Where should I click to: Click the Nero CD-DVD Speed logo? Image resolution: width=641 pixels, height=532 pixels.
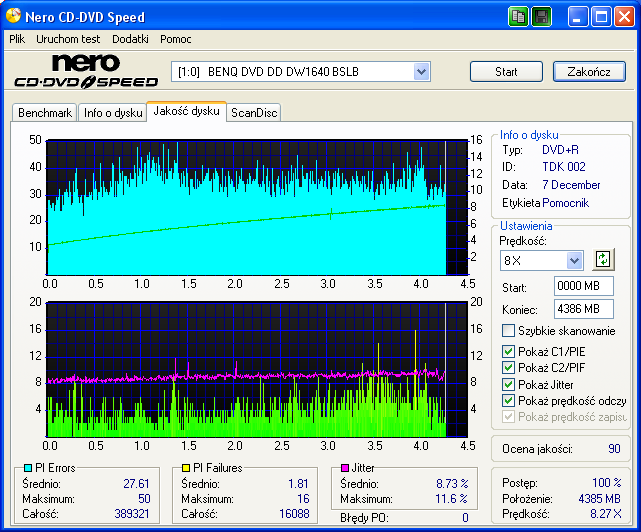coord(86,71)
